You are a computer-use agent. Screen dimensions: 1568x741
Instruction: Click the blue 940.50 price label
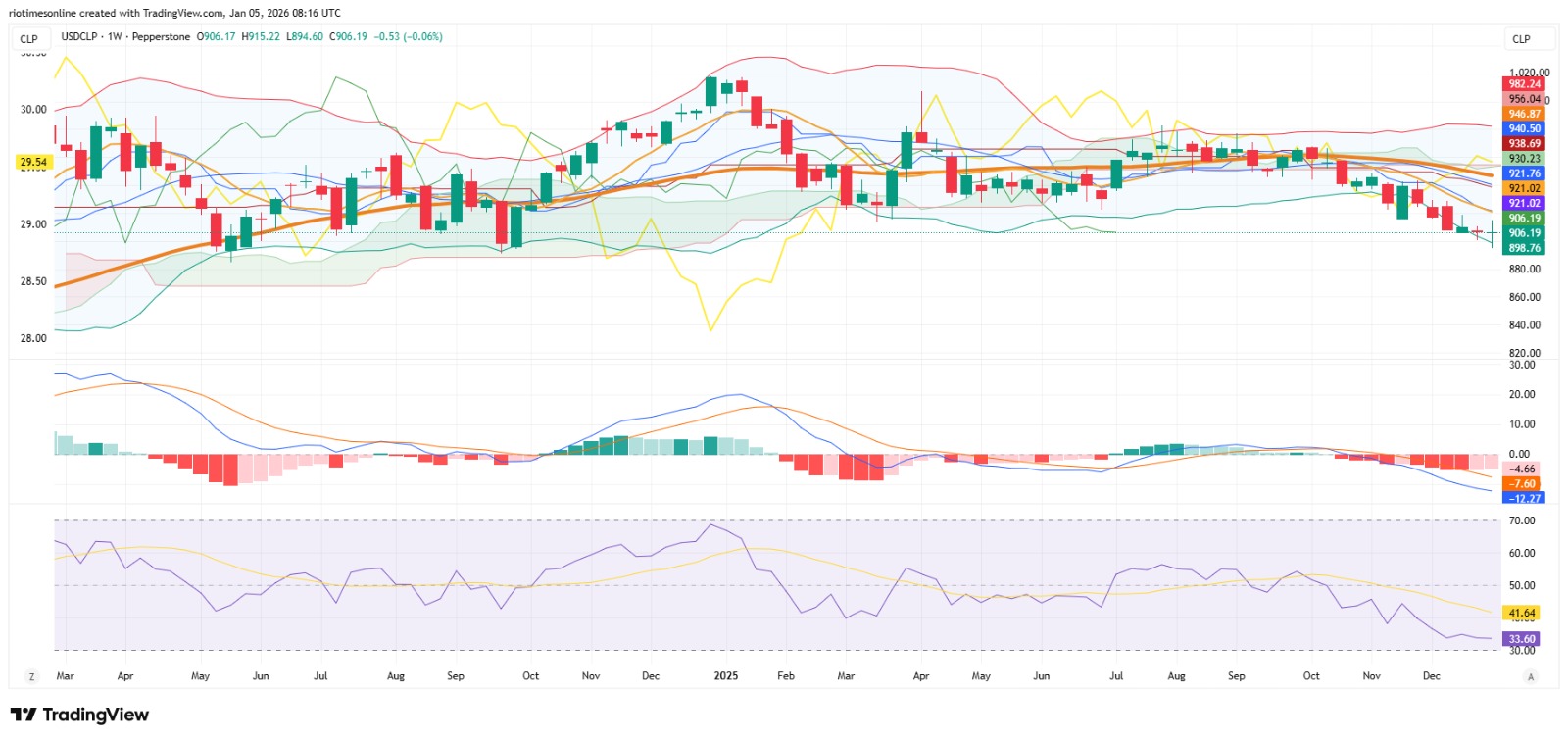pos(1524,128)
